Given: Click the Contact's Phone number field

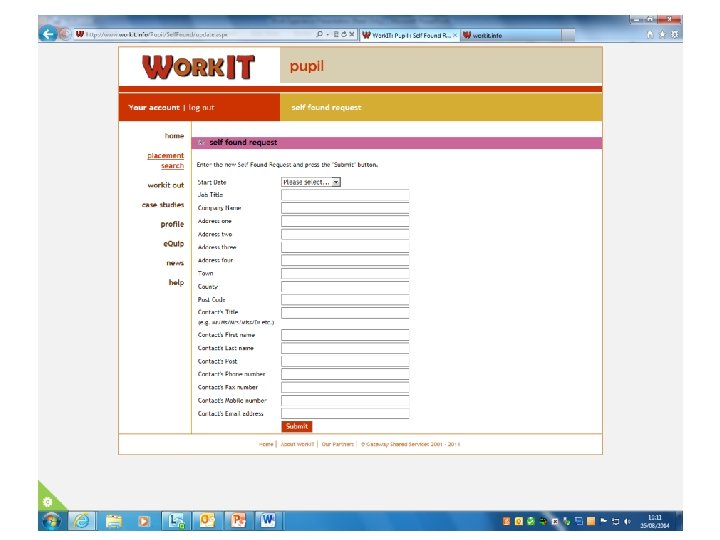Looking at the screenshot, I should pyautogui.click(x=345, y=374).
